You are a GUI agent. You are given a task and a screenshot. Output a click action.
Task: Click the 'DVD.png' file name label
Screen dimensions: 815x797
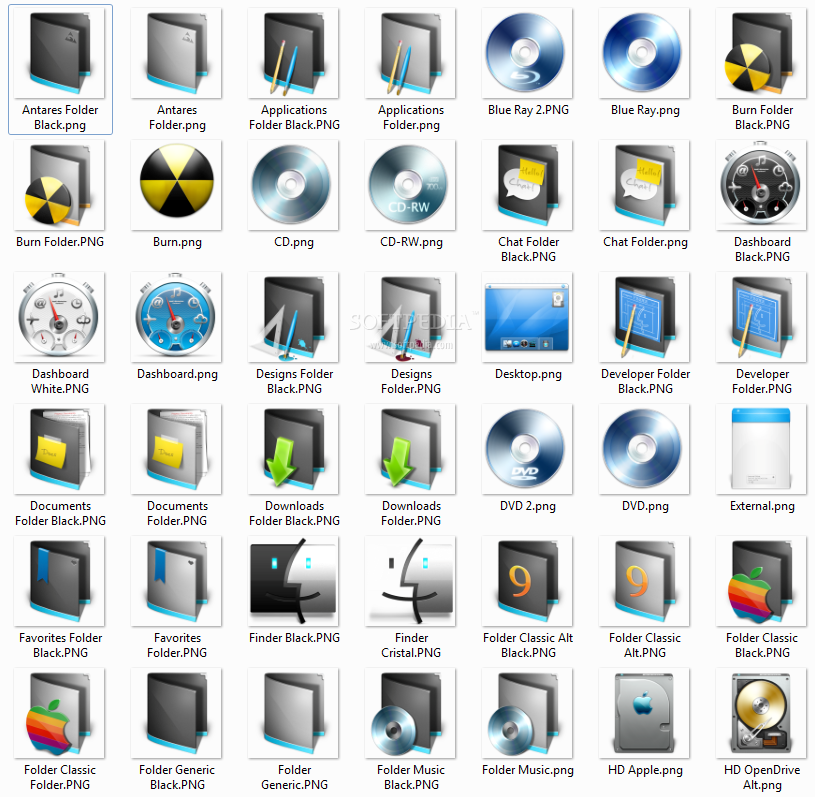tap(645, 506)
